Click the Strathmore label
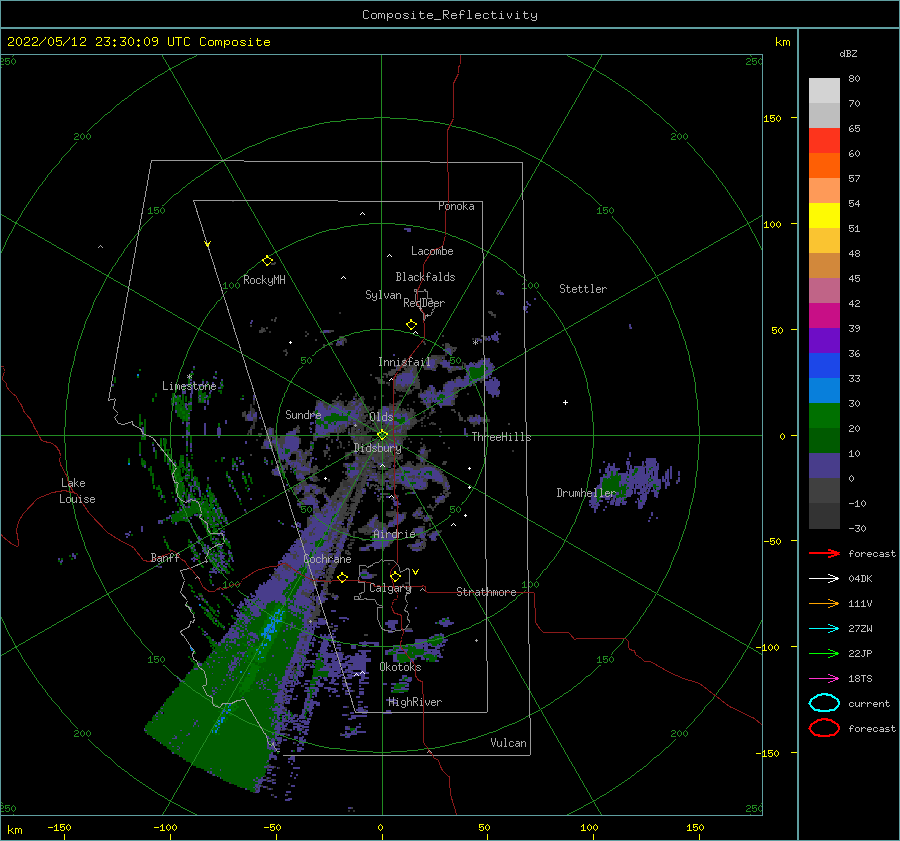This screenshot has width=900, height=841. [x=486, y=592]
